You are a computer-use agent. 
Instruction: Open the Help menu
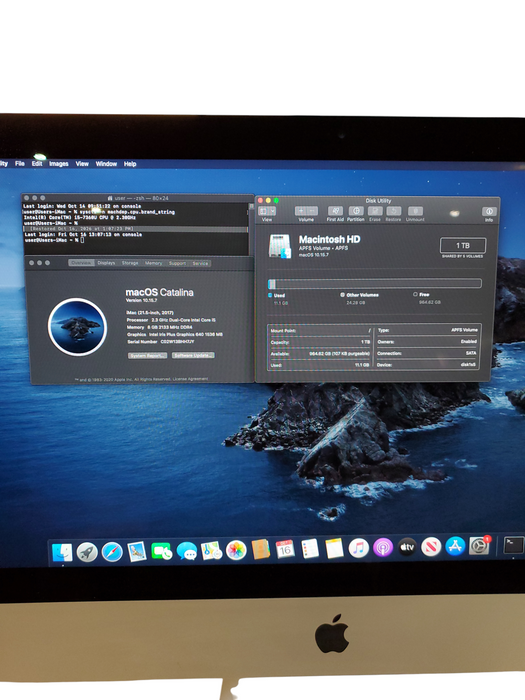130,164
